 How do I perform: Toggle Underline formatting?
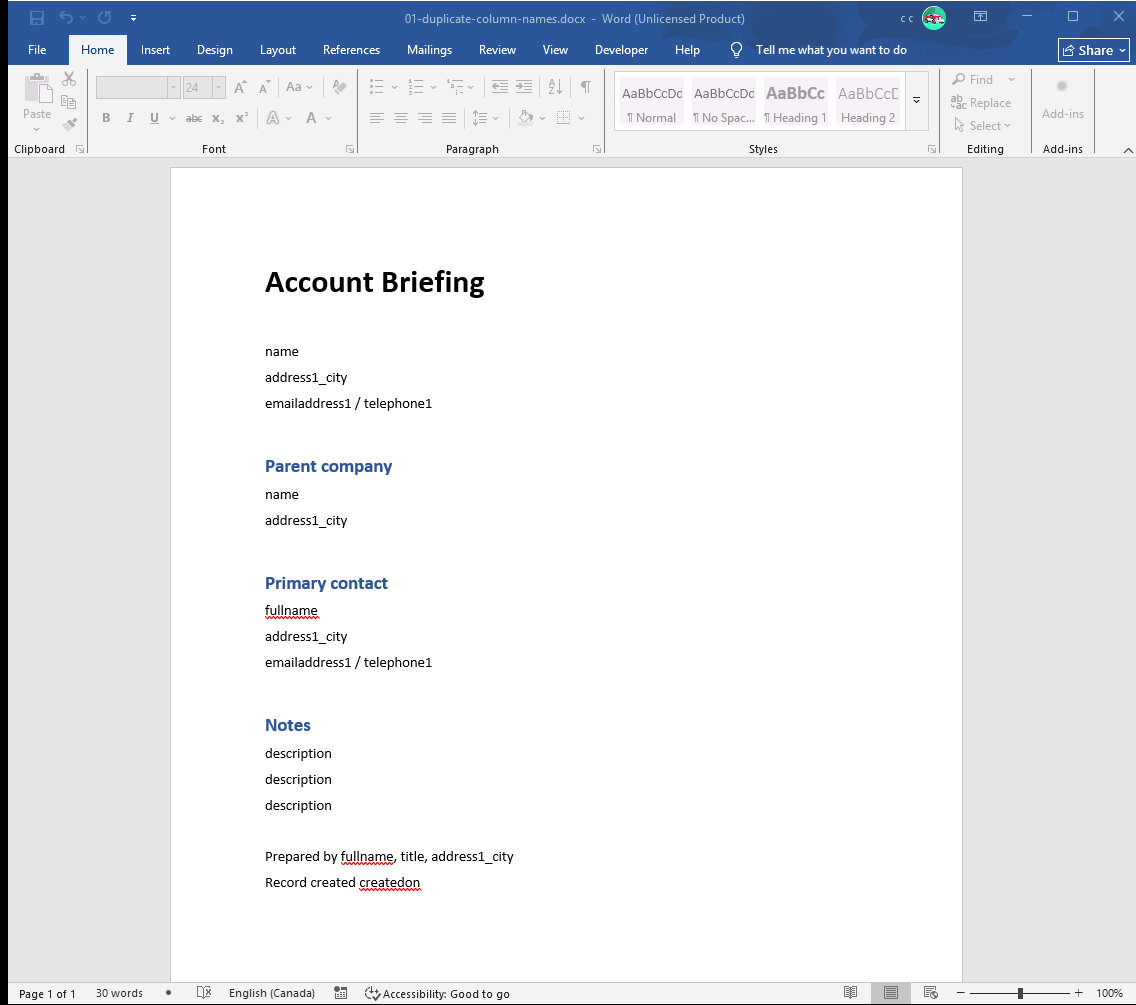pyautogui.click(x=154, y=118)
